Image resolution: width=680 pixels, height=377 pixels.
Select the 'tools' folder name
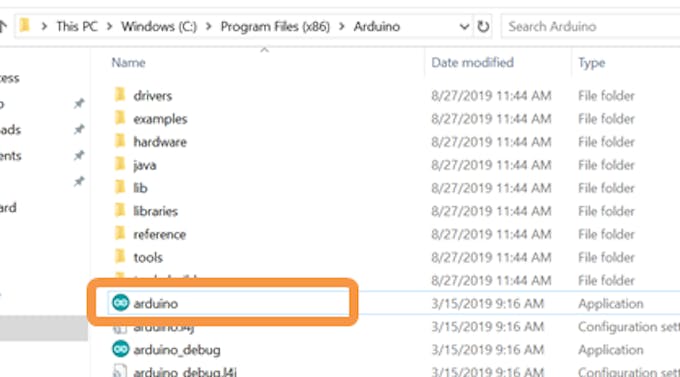pos(148,257)
